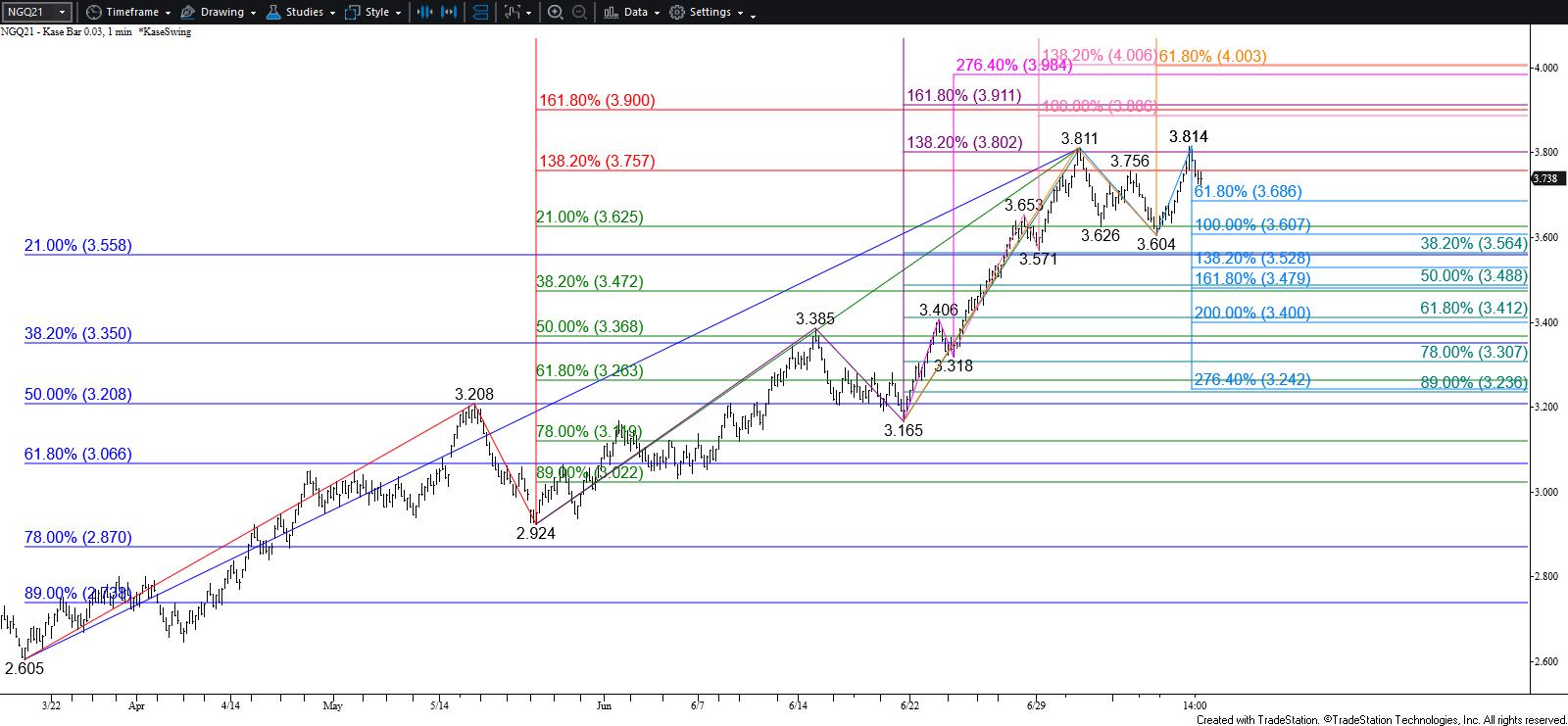Expand the pointer mode dropdown arrow

[x=529, y=13]
